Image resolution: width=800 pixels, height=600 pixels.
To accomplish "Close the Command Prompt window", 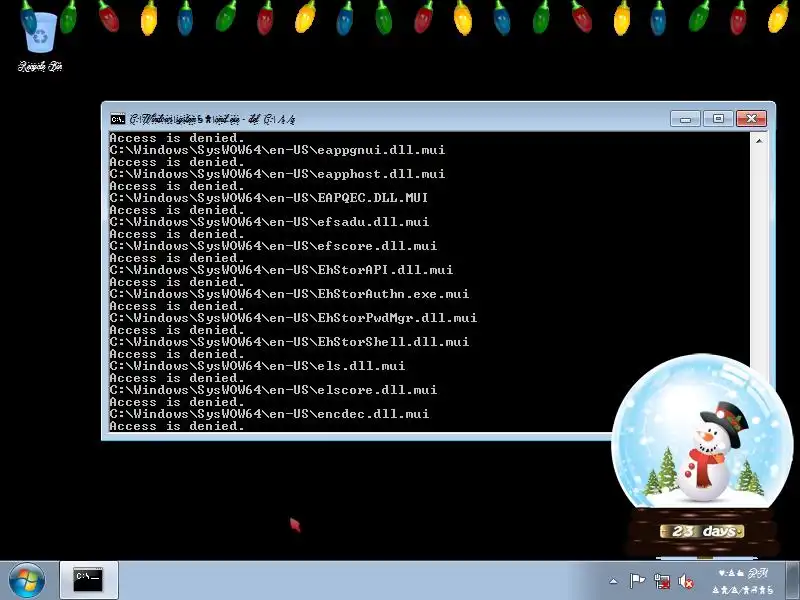I will pyautogui.click(x=751, y=119).
